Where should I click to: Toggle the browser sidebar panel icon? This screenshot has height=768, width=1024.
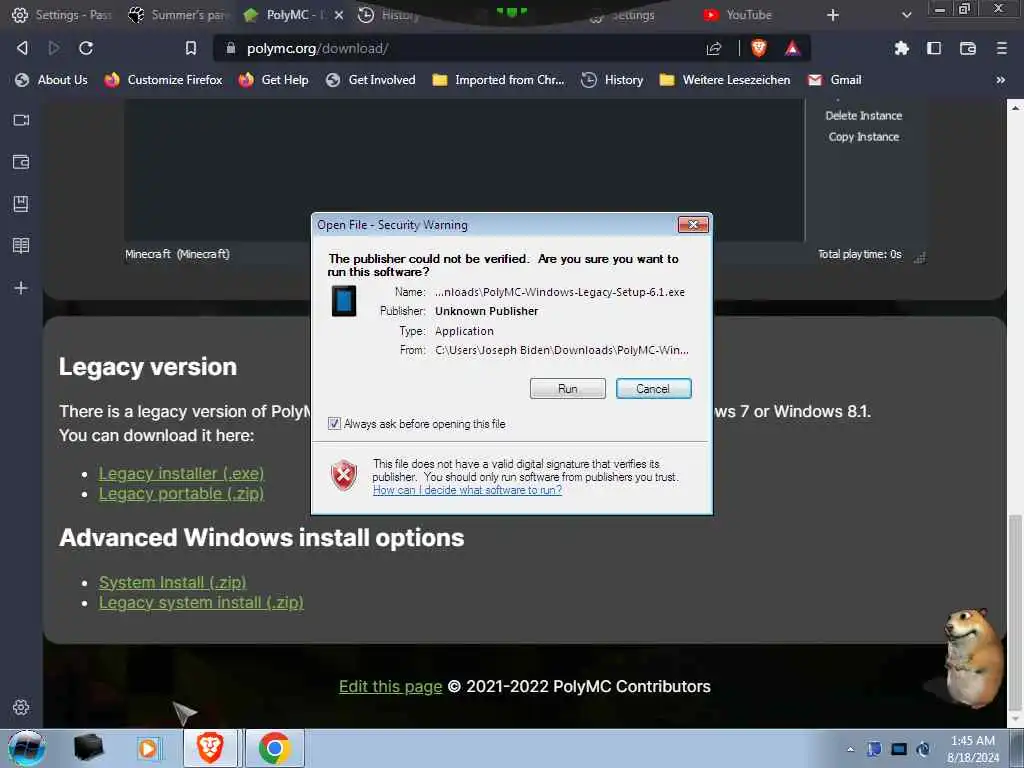(x=934, y=48)
